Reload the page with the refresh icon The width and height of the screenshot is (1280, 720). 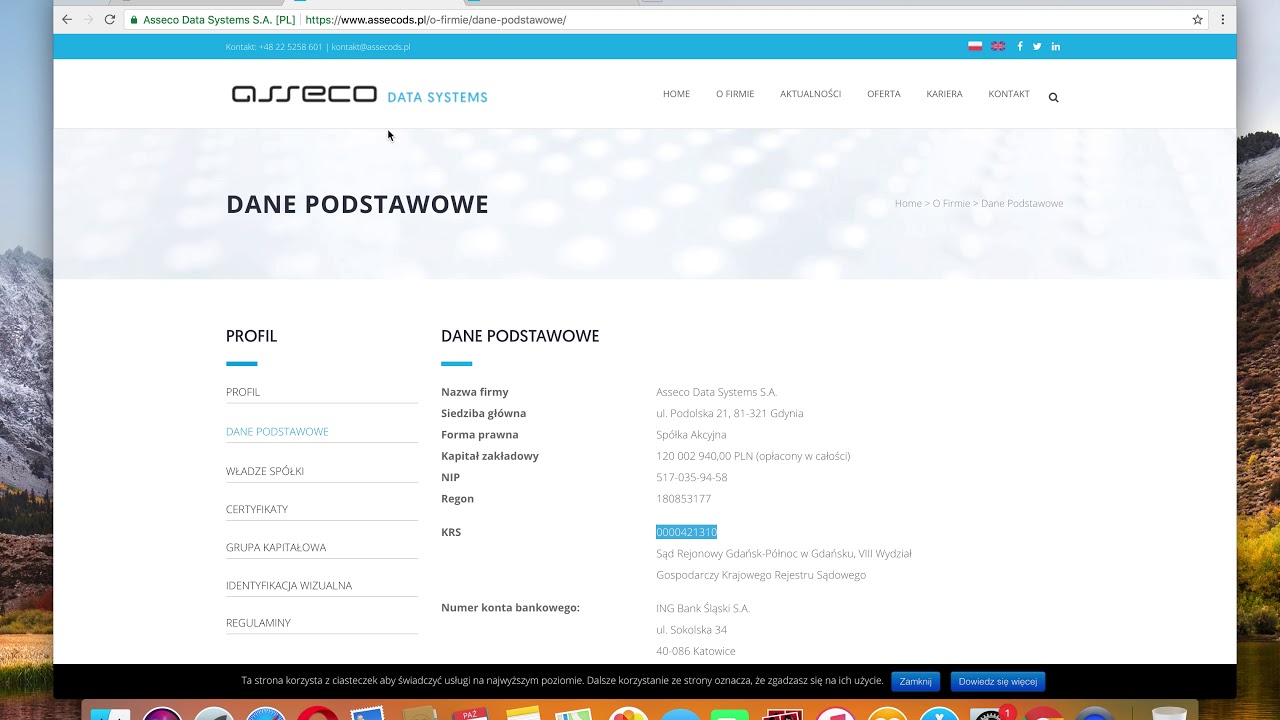[x=110, y=19]
